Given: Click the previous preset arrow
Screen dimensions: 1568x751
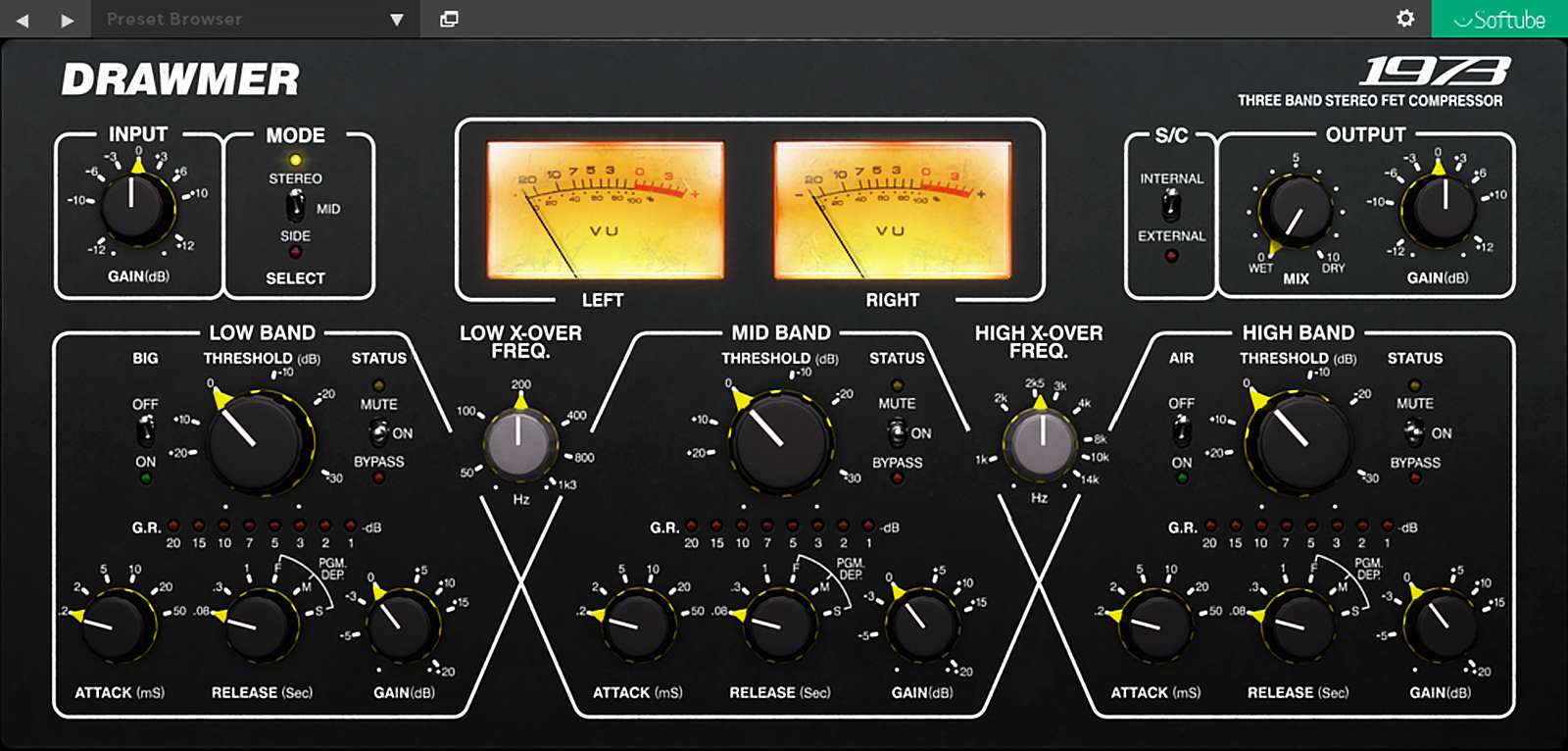Looking at the screenshot, I should tap(23, 20).
